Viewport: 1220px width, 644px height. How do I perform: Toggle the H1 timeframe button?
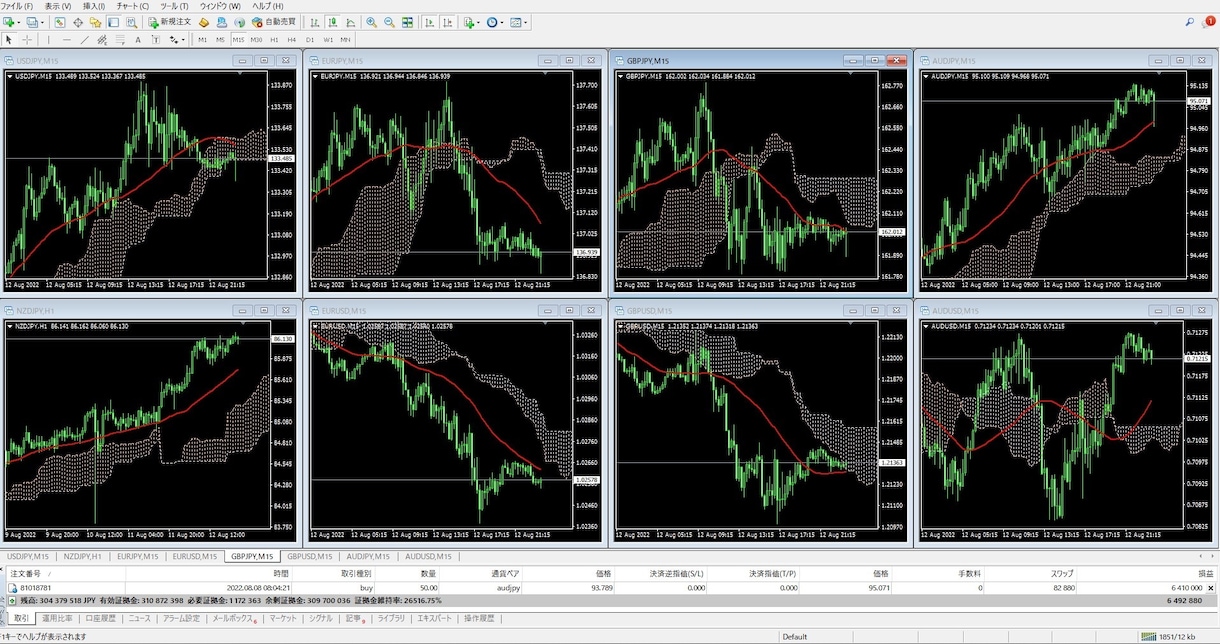pos(274,40)
